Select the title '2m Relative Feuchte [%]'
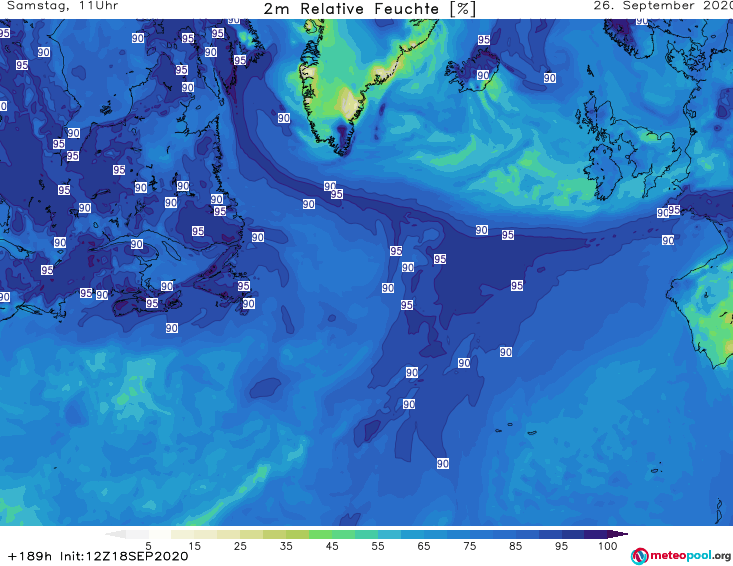Image resolution: width=733 pixels, height=566 pixels. (x=370, y=9)
